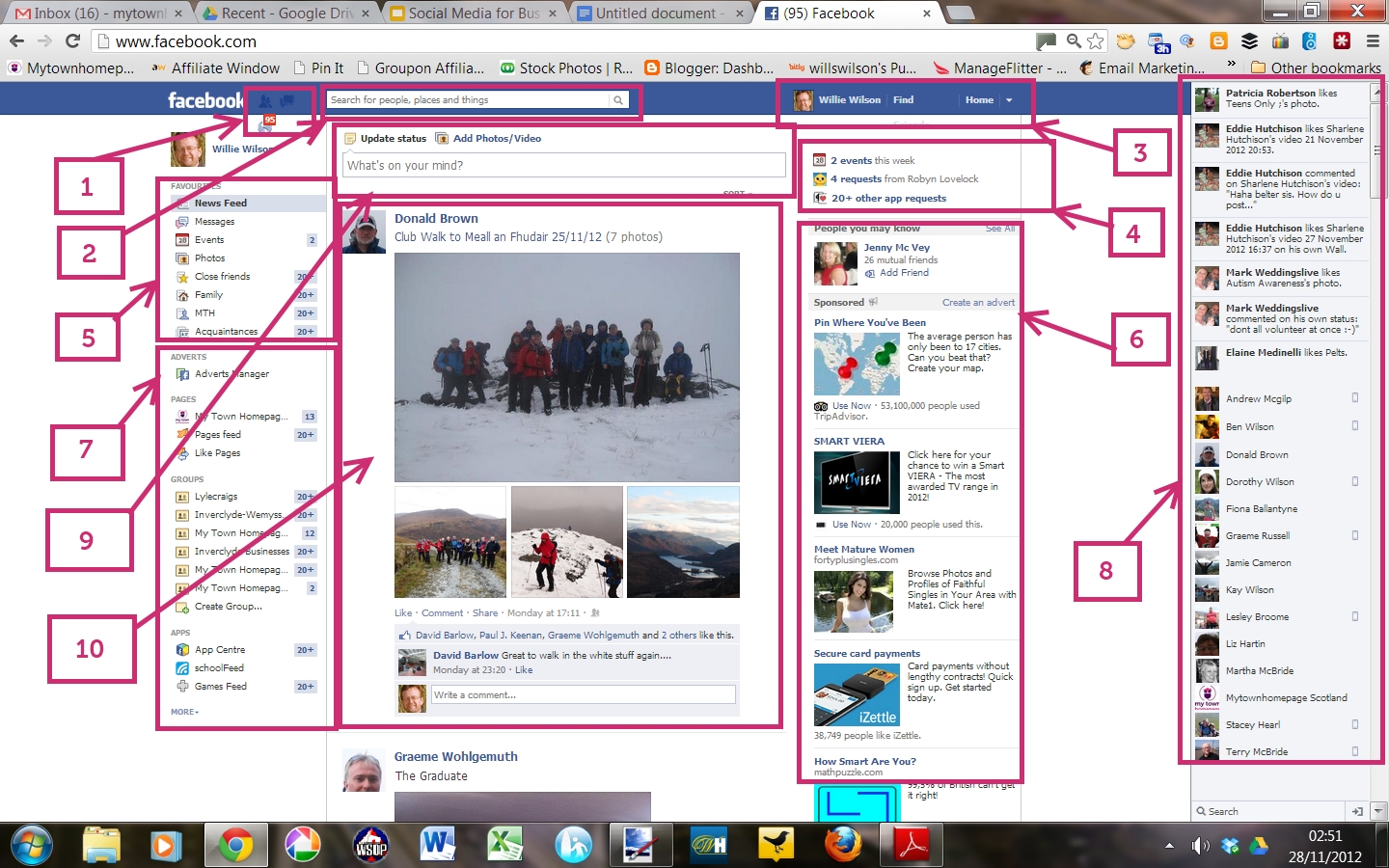Show more bookmarks with the » chevron
This screenshot has height=868, width=1389.
[1231, 64]
